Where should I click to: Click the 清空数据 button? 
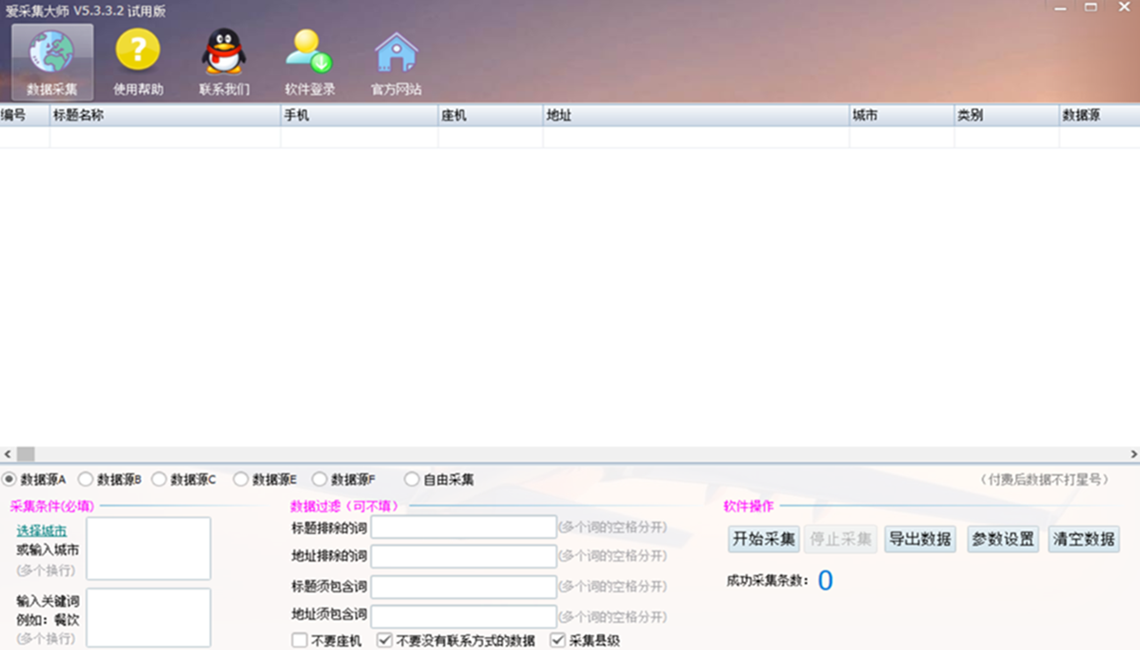coord(1084,539)
